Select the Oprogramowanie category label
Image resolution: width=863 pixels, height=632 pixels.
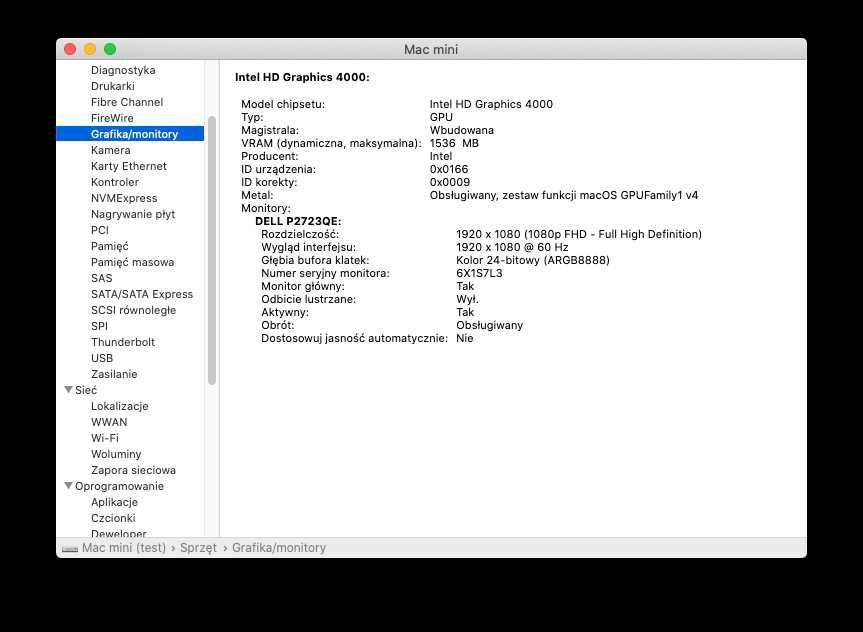tap(119, 486)
